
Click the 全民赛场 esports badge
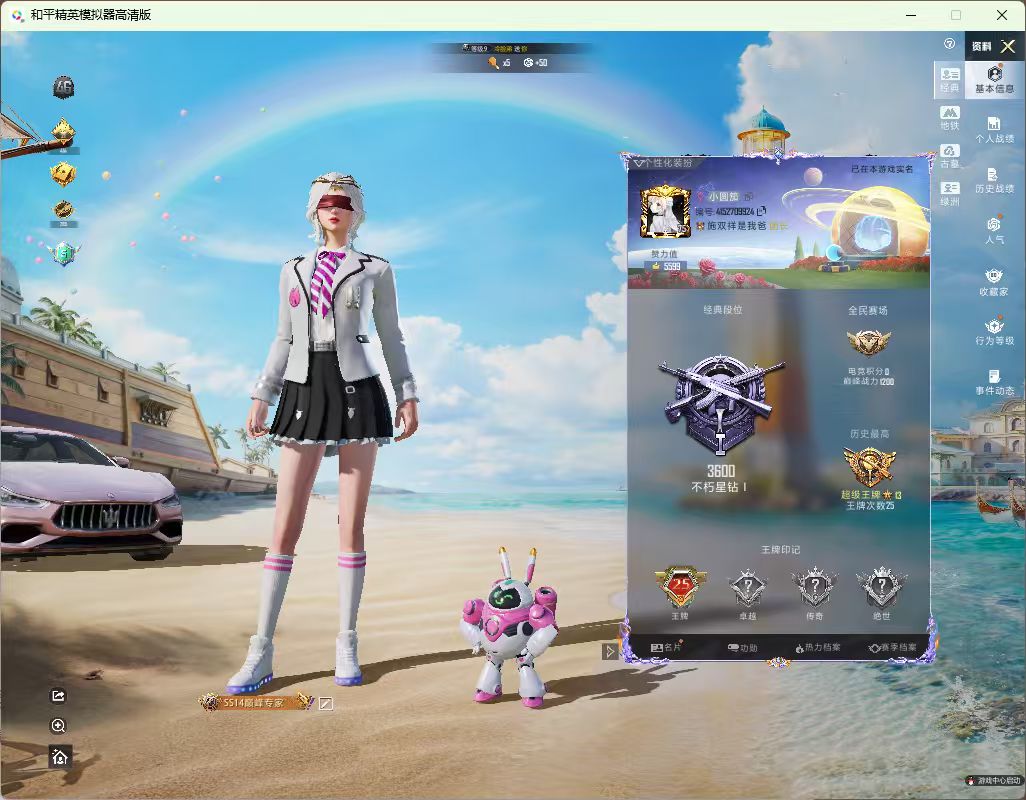pyautogui.click(x=868, y=342)
